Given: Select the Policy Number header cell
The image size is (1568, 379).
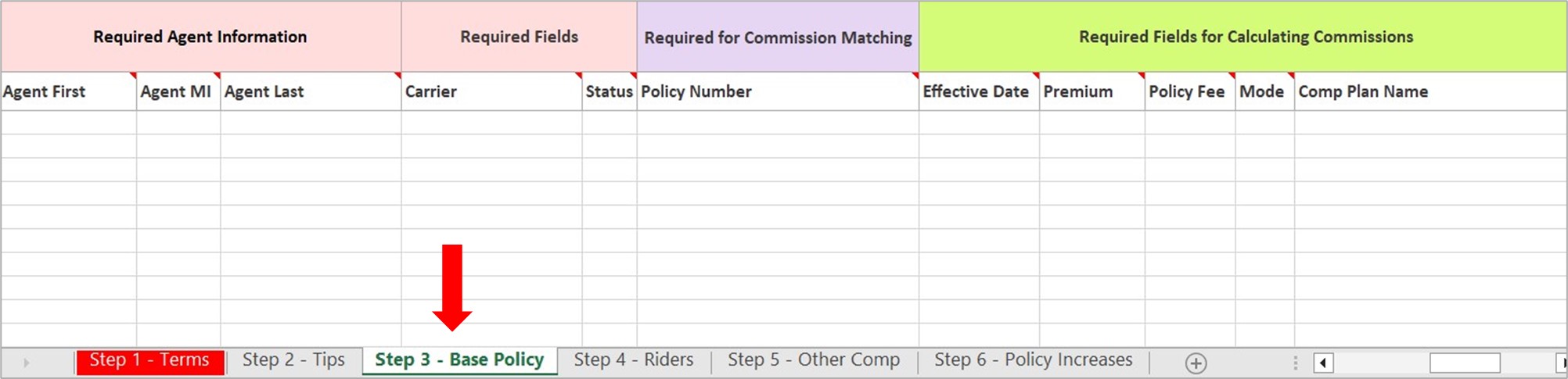Looking at the screenshot, I should pyautogui.click(x=777, y=91).
